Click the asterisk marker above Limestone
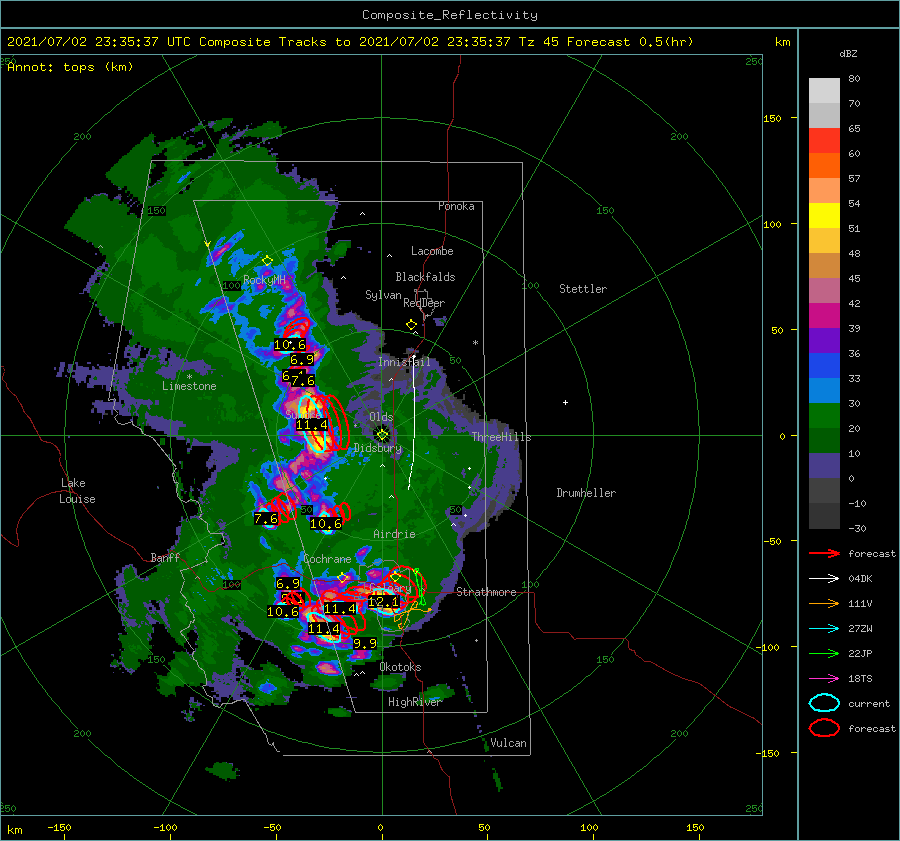 [189, 377]
